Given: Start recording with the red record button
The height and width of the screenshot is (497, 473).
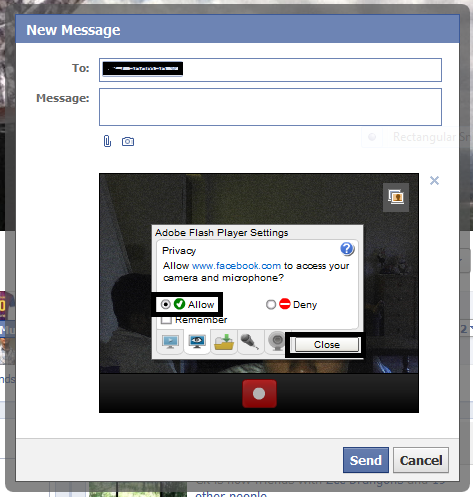Looking at the screenshot, I should pos(259,394).
